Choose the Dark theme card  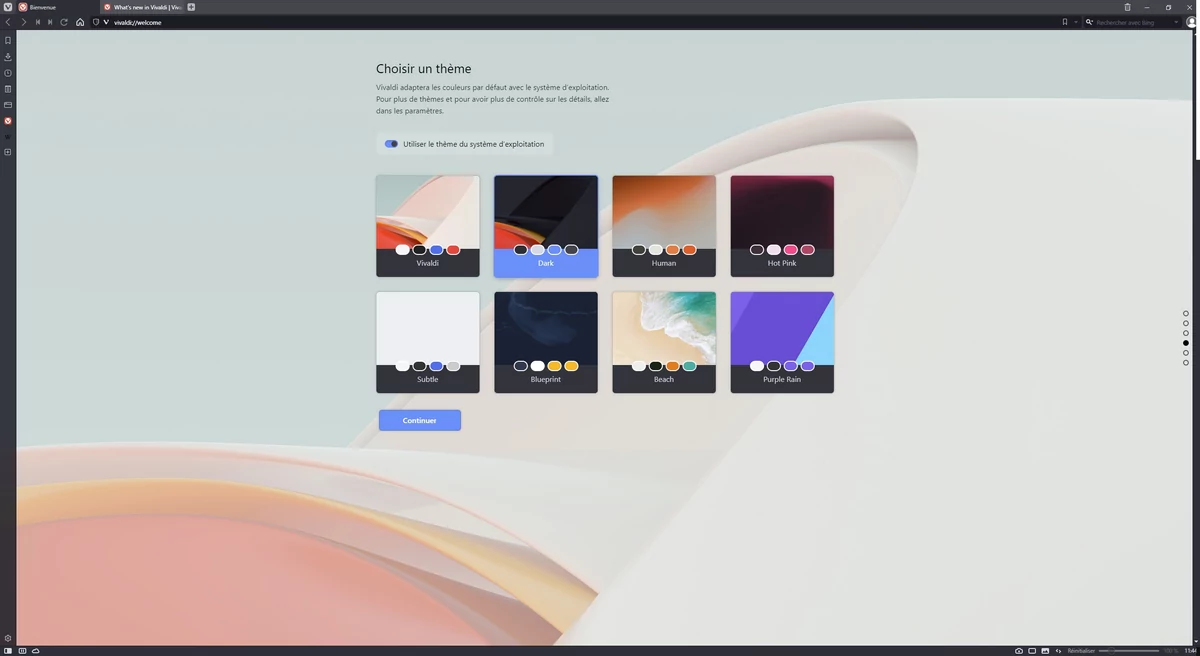tap(546, 226)
